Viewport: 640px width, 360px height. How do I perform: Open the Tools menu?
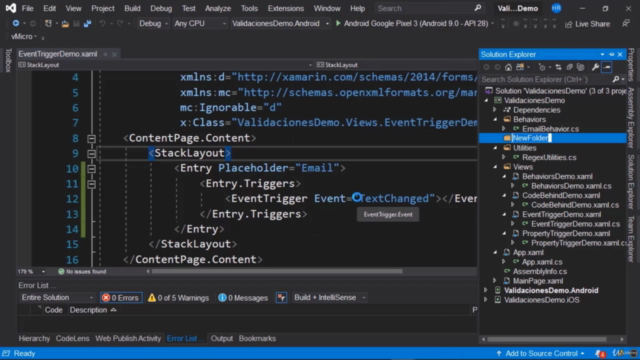coord(249,8)
